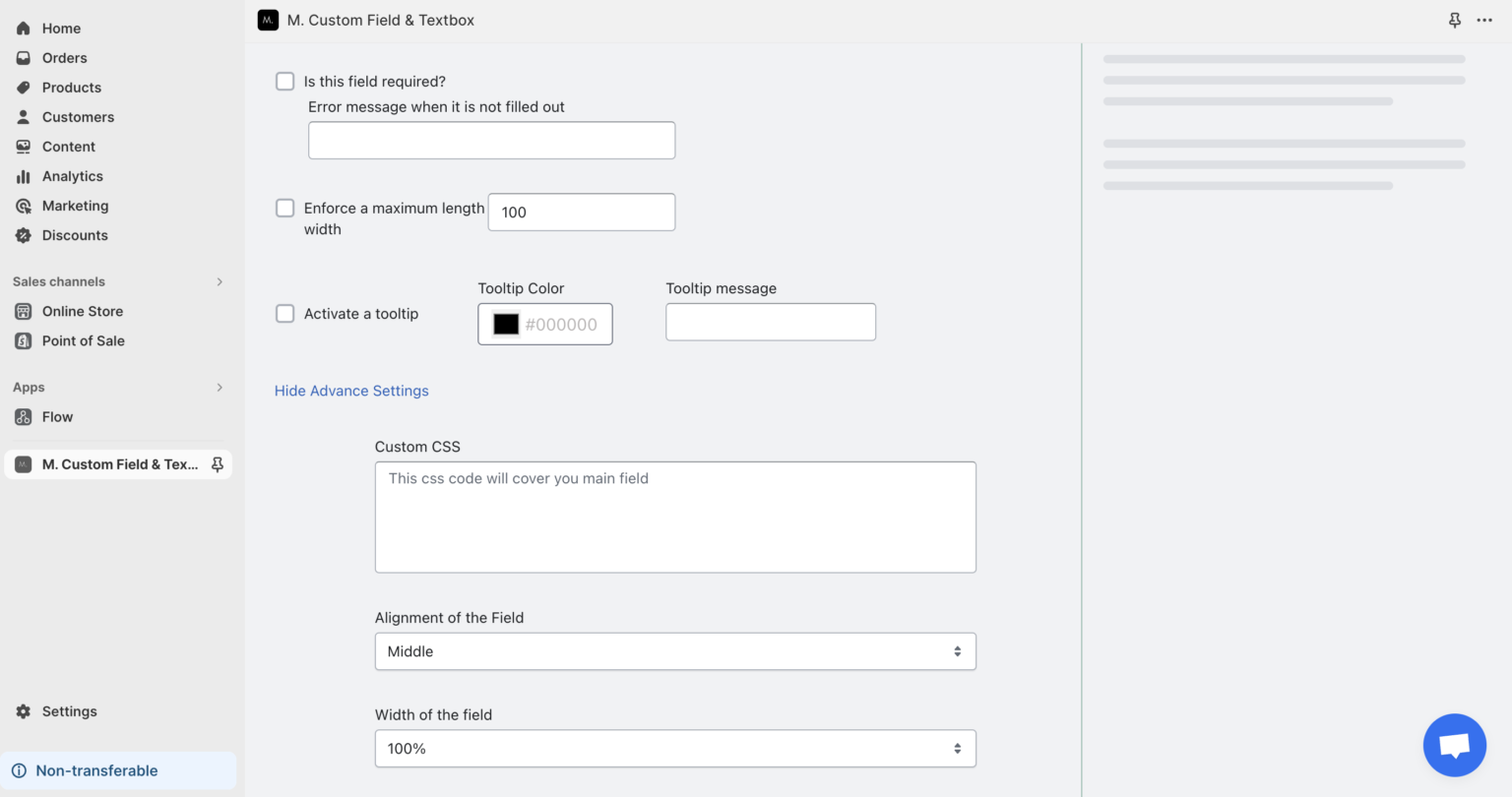Viewport: 1512px width, 797px height.
Task: Check 'Is this field required?' box
Action: coord(285,81)
